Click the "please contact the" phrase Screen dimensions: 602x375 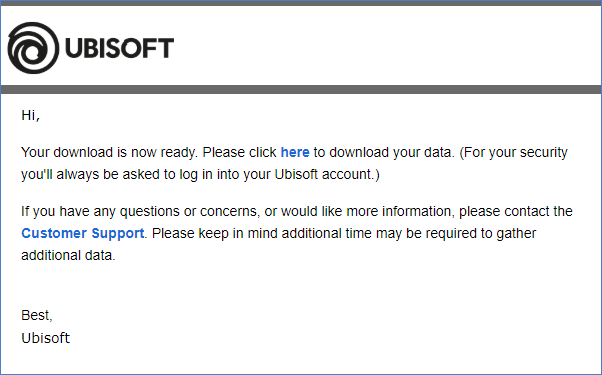click(516, 211)
